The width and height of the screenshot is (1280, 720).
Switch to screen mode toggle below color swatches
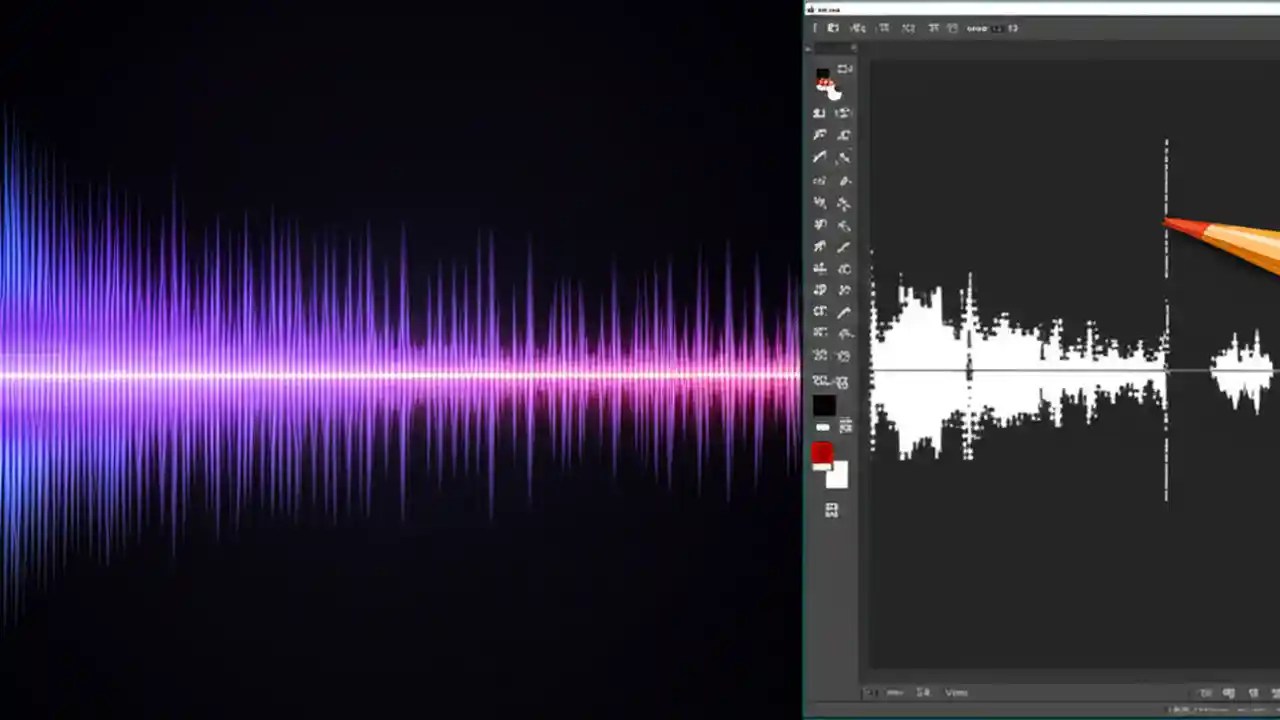(831, 512)
